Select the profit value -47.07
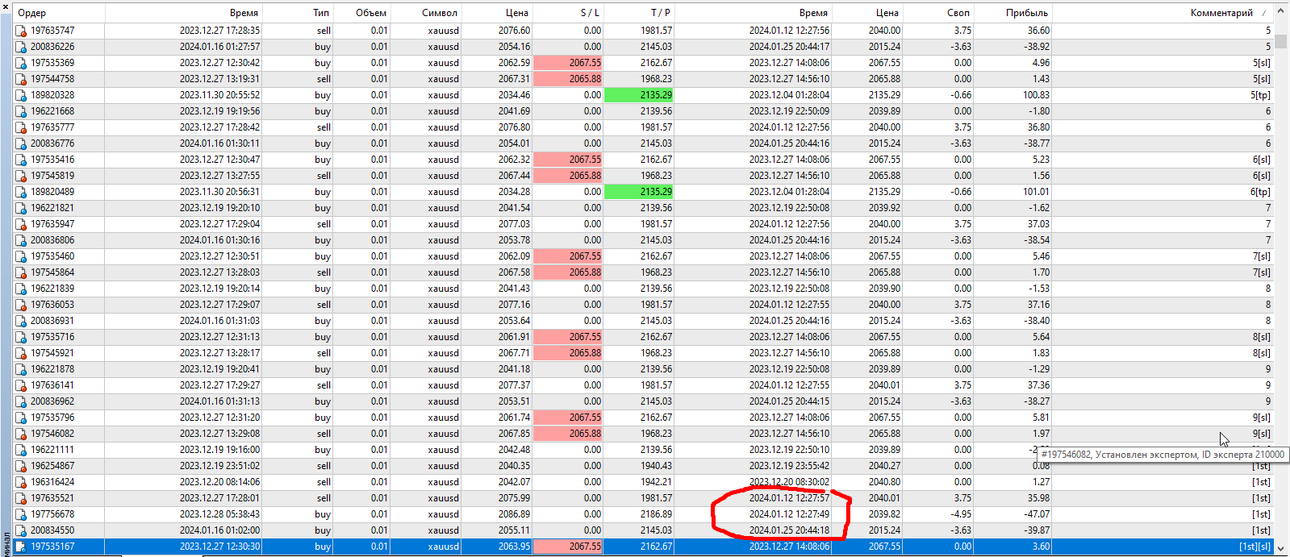This screenshot has width=1290, height=557. (x=1035, y=514)
